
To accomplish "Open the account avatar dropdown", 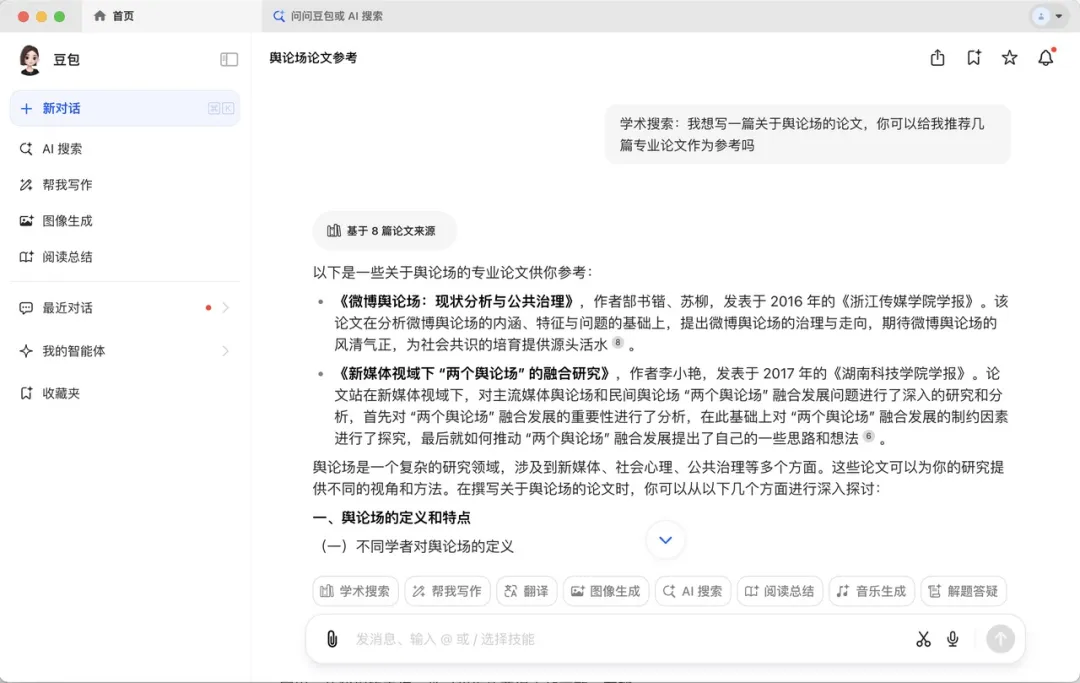I will click(1047, 16).
